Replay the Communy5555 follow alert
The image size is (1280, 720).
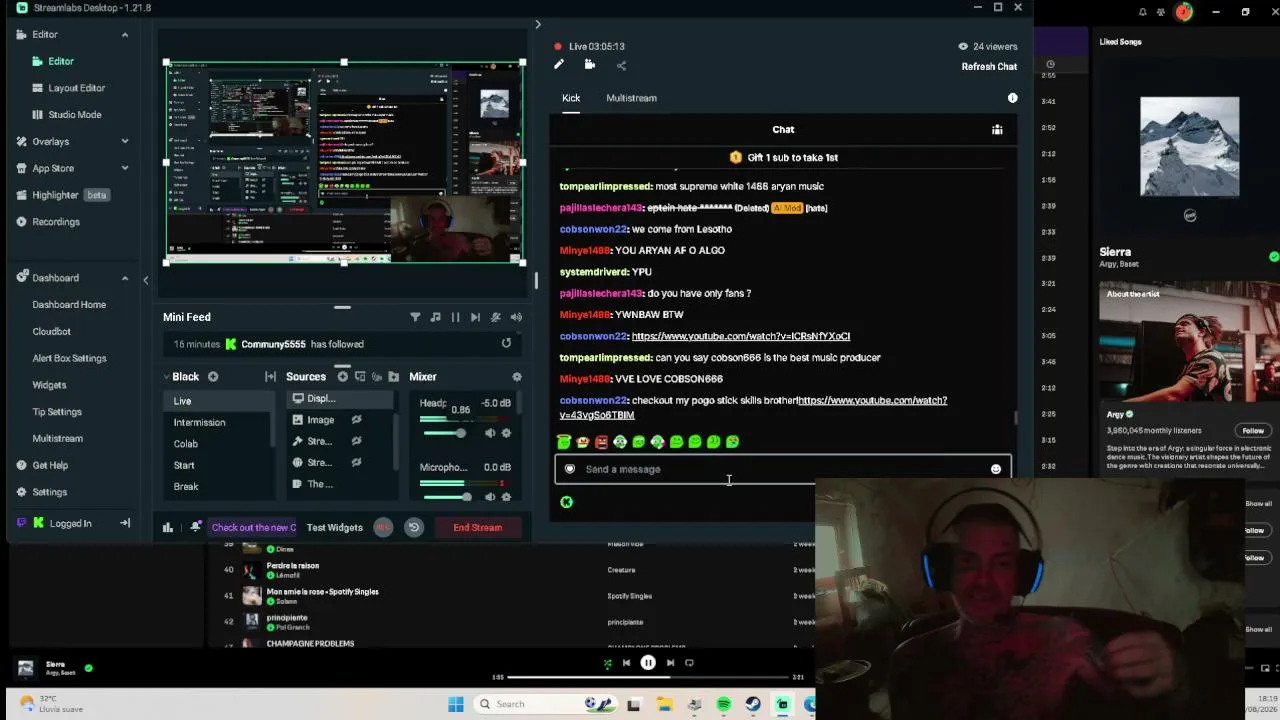point(506,343)
